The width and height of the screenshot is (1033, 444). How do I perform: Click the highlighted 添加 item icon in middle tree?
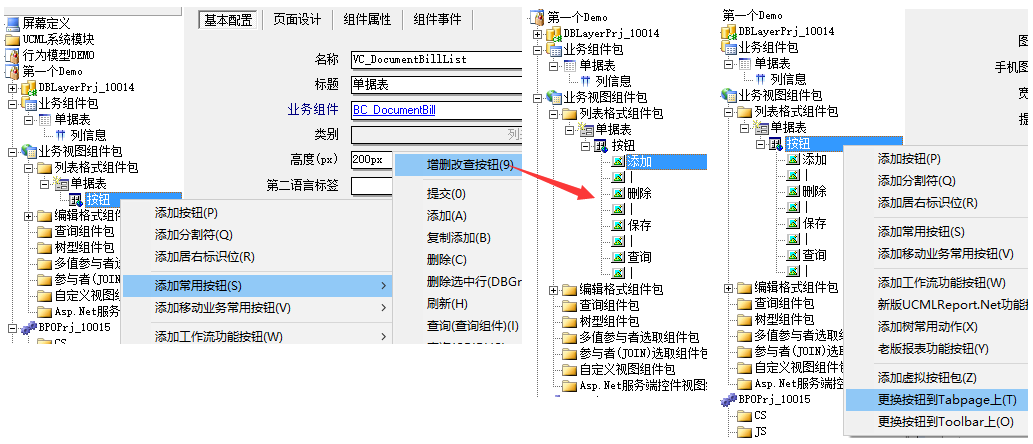pos(618,161)
